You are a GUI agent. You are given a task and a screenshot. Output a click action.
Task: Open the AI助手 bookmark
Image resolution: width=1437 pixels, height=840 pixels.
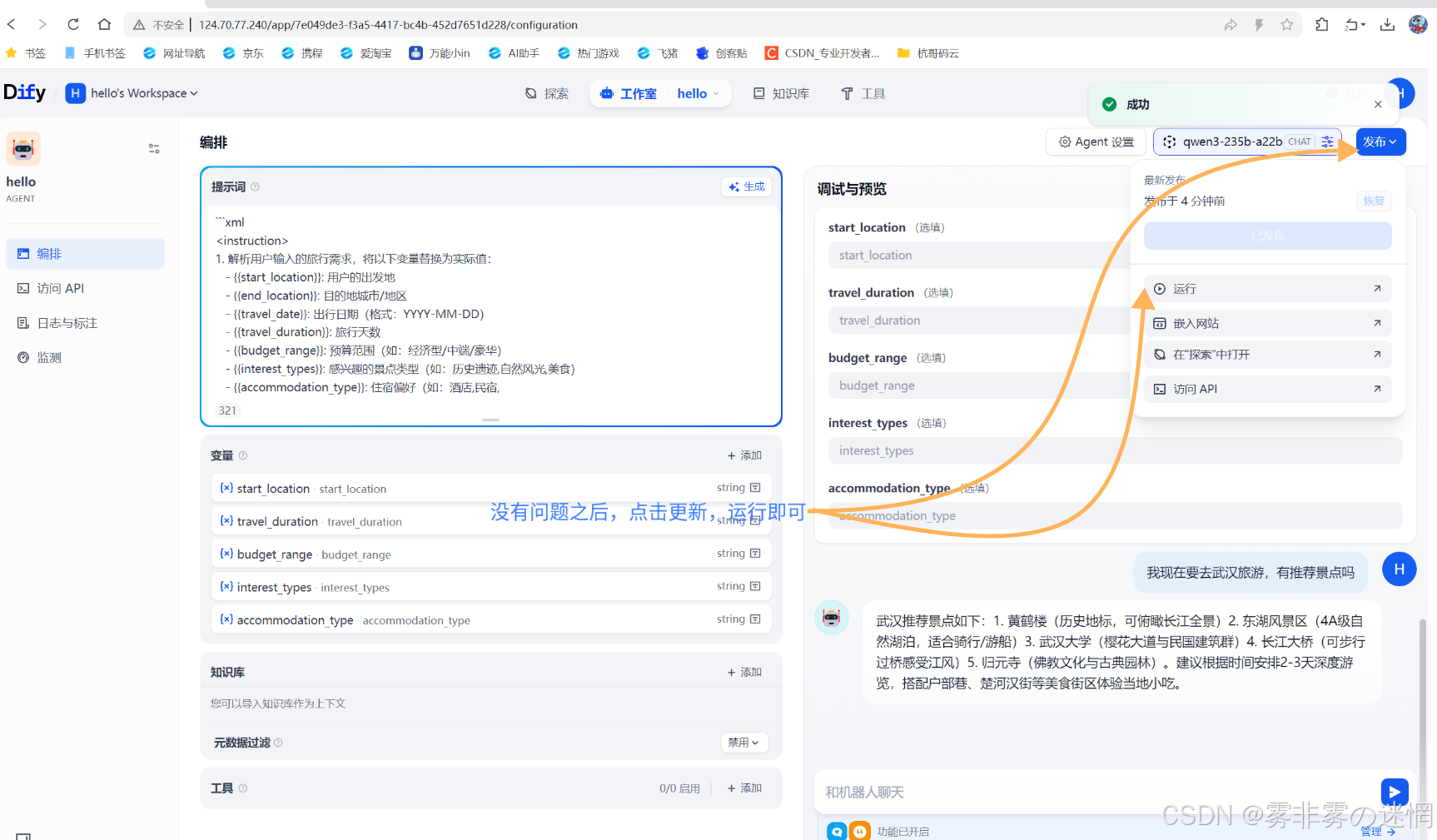514,53
